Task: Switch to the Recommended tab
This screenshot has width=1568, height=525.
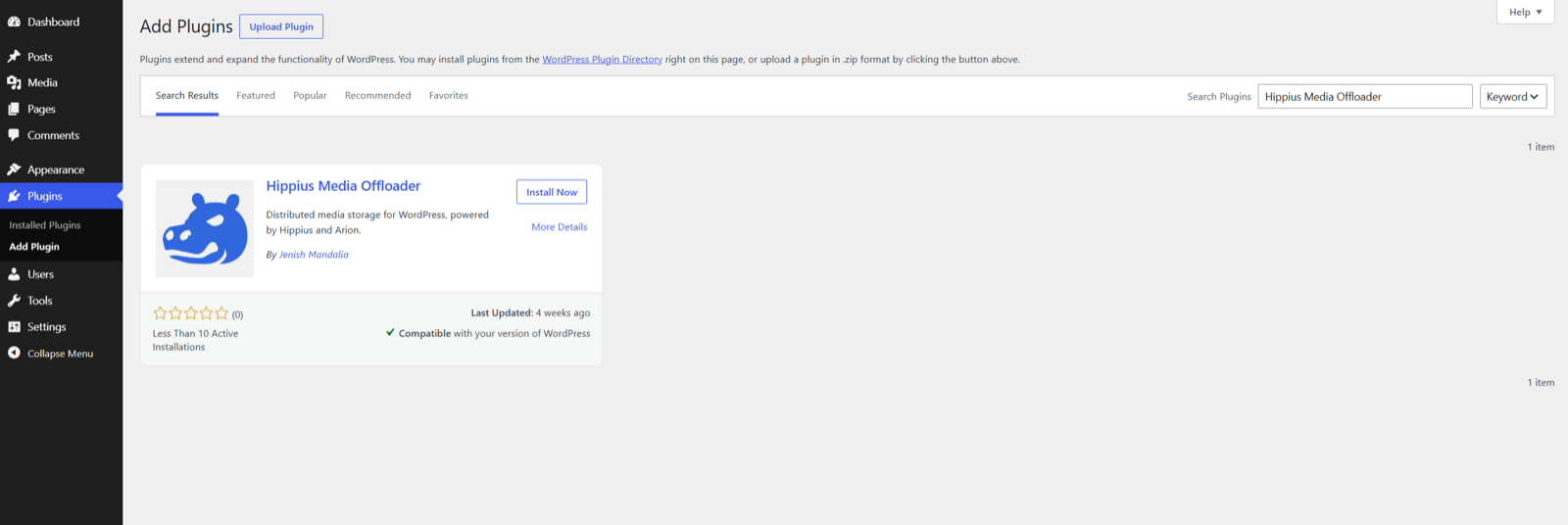Action: (377, 96)
